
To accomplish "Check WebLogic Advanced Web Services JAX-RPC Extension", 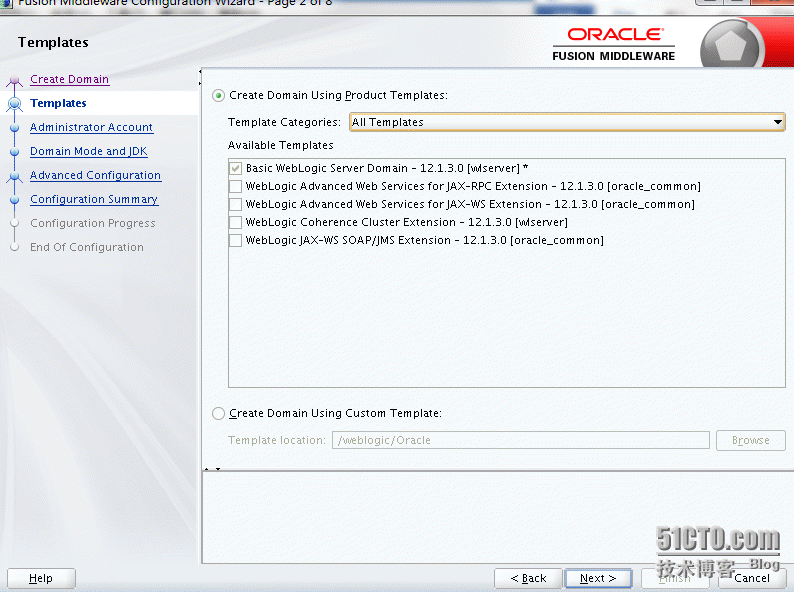I will (x=235, y=186).
